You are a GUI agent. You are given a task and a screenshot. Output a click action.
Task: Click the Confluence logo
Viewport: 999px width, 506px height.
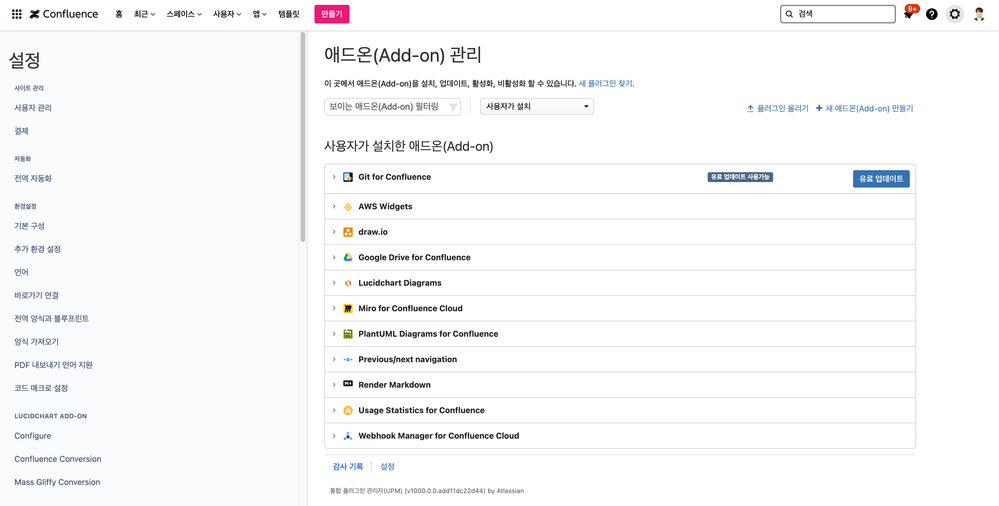pyautogui.click(x=64, y=14)
